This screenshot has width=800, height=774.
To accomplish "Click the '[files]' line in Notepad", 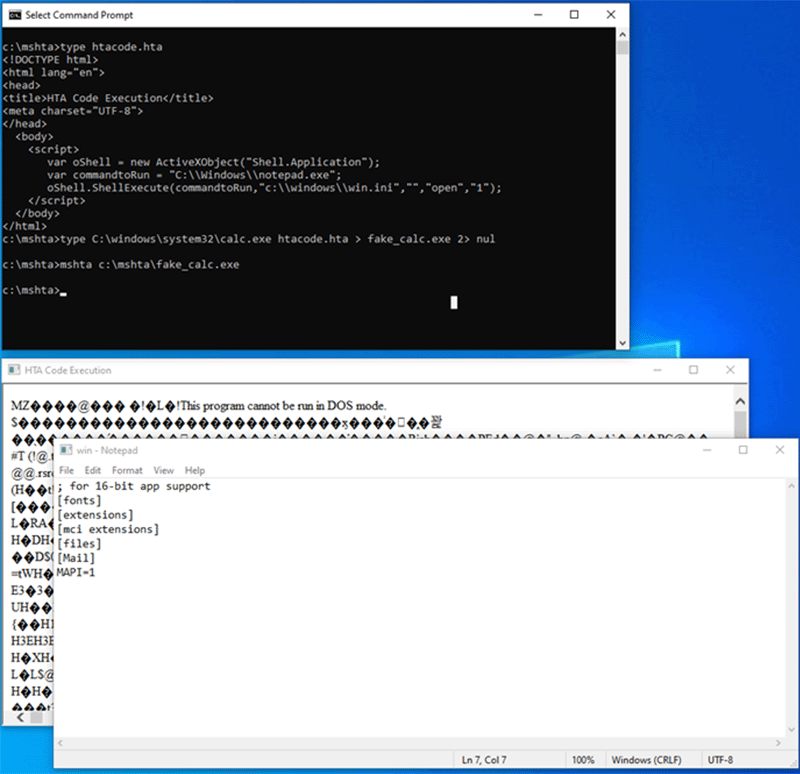I will tap(79, 543).
